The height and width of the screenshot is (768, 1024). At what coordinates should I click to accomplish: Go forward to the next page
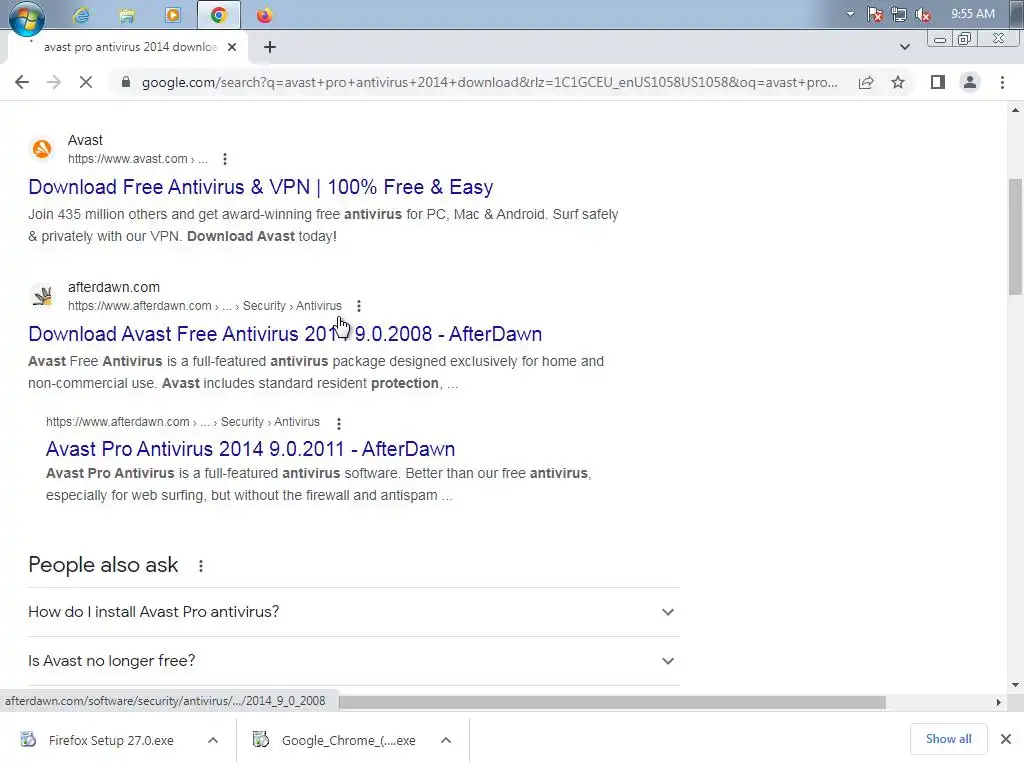coord(54,82)
